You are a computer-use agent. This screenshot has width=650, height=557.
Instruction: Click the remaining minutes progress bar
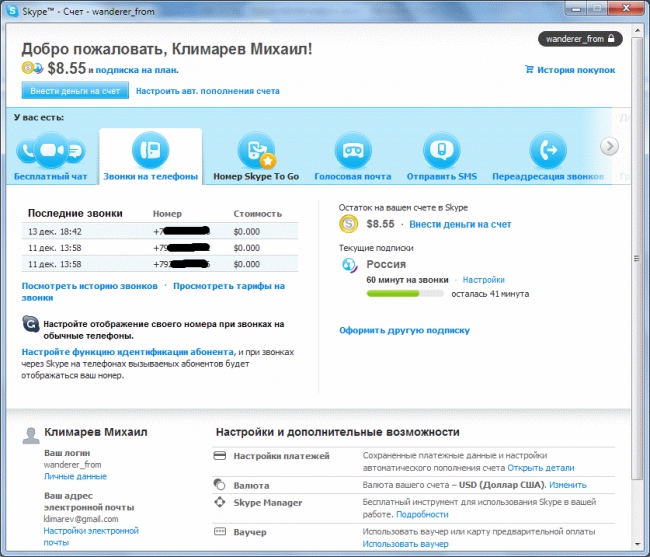point(405,293)
